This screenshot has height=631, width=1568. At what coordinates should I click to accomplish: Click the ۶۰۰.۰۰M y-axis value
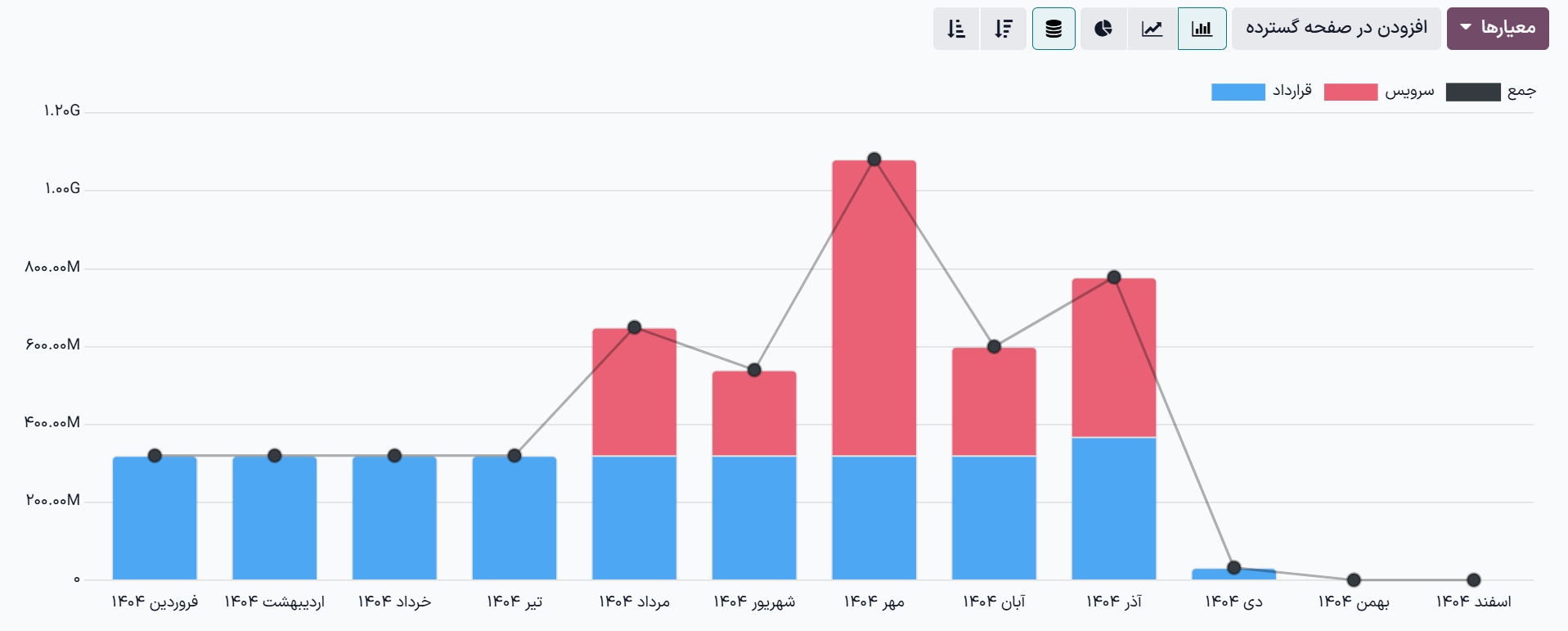52,345
